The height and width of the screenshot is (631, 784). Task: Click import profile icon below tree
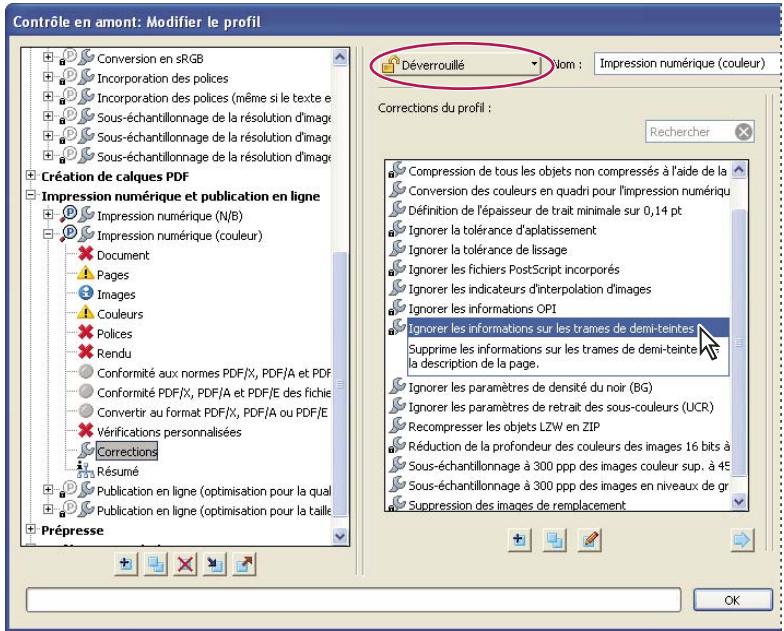(215, 565)
